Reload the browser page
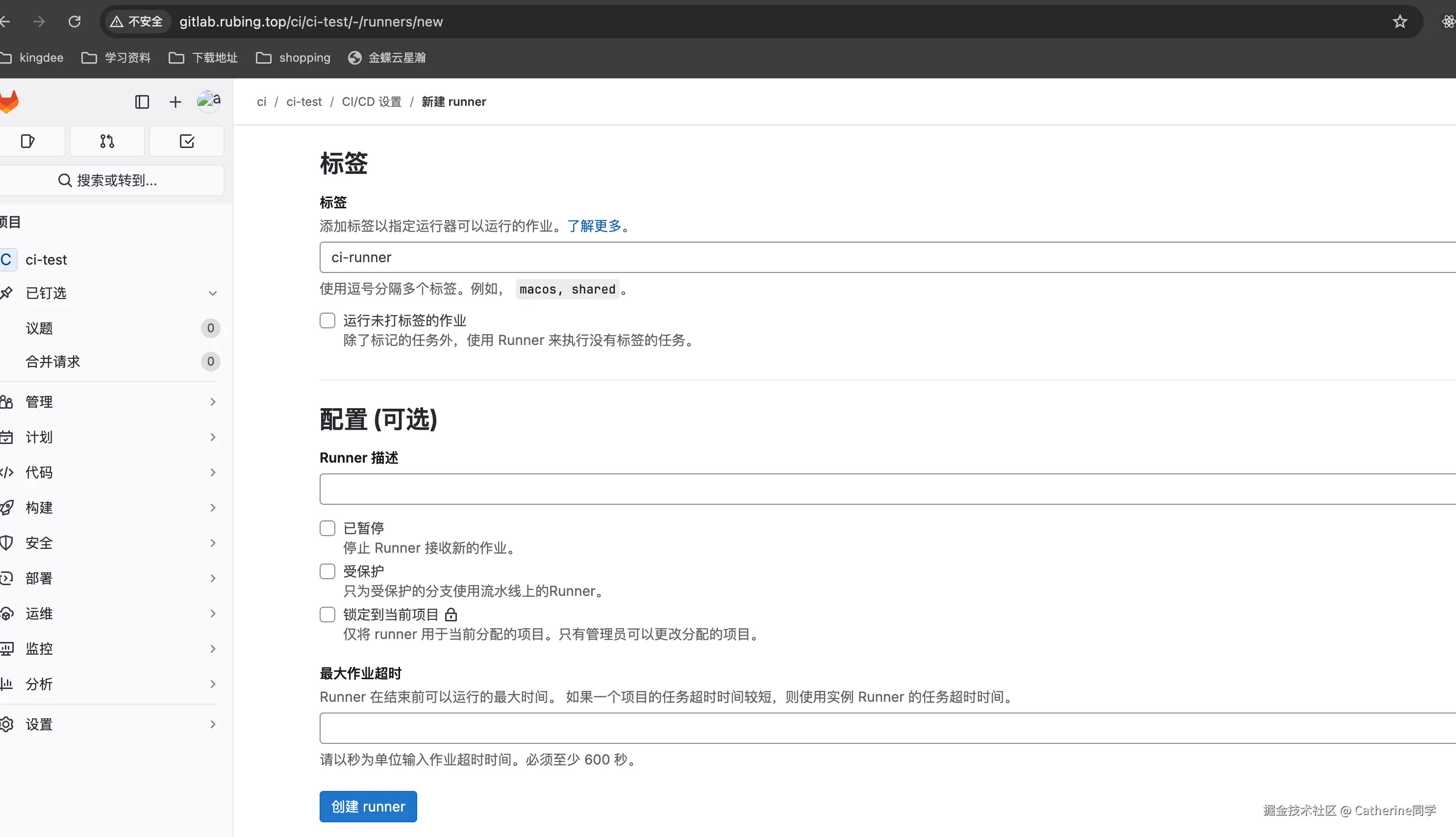 74,22
